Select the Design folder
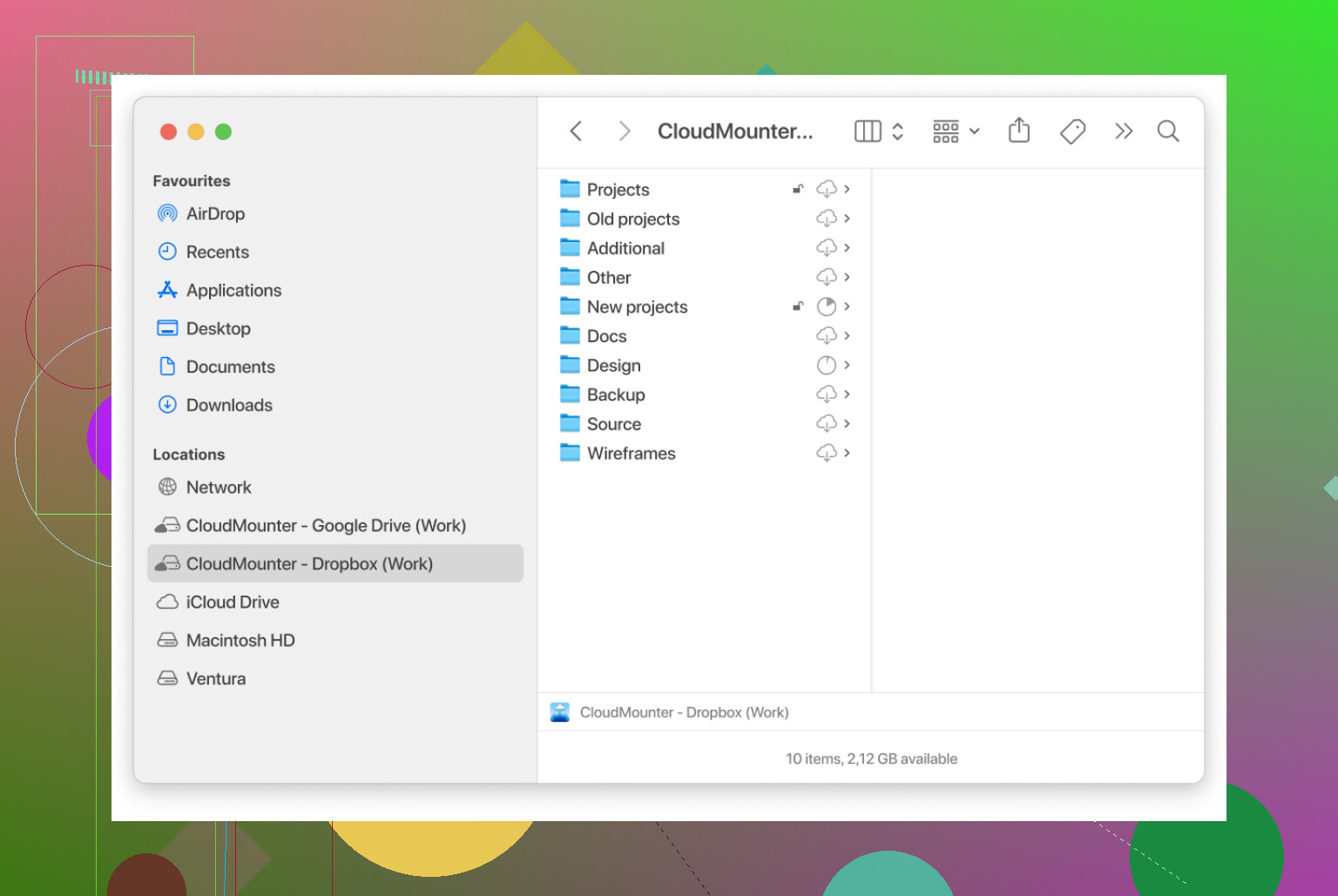Image resolution: width=1338 pixels, height=896 pixels. click(704, 365)
